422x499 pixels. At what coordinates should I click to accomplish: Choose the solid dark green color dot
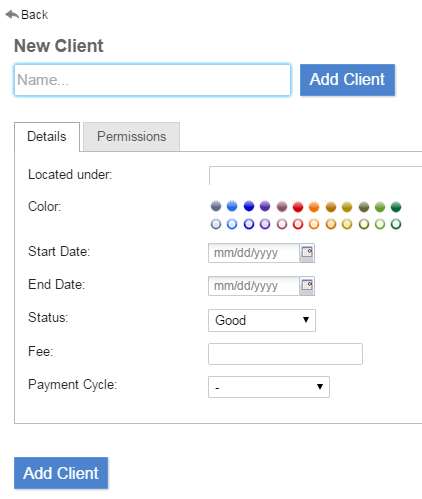[396, 207]
